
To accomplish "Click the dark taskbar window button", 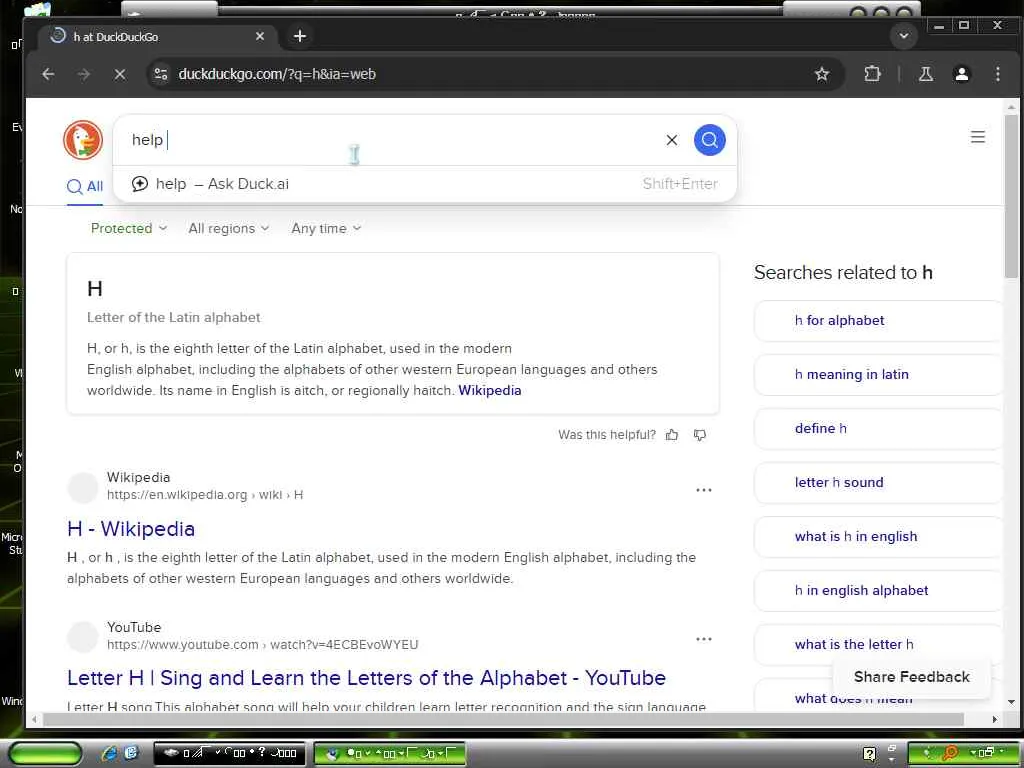I will click(231, 753).
